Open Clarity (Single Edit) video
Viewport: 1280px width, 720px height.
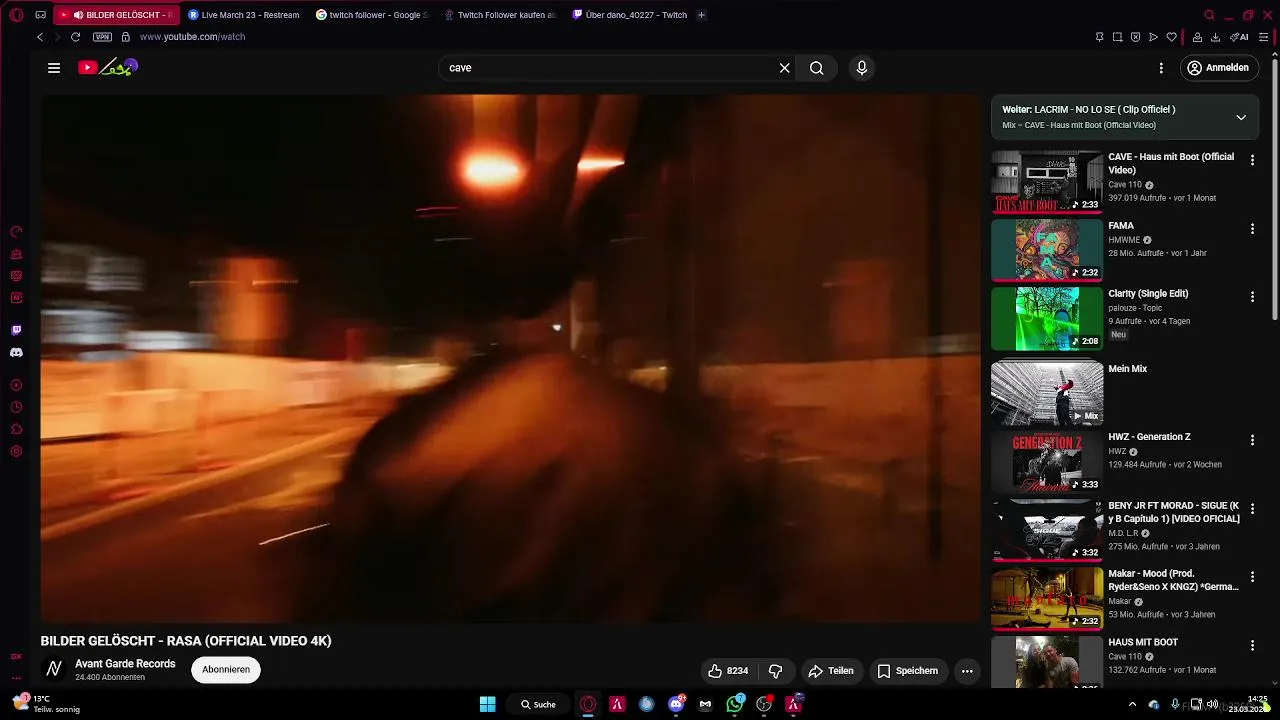pos(1047,319)
